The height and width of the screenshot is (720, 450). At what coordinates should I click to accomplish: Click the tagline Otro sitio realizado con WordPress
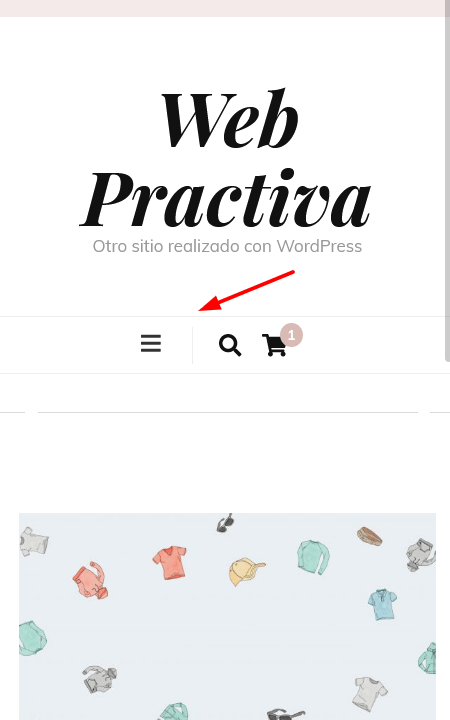click(x=227, y=246)
